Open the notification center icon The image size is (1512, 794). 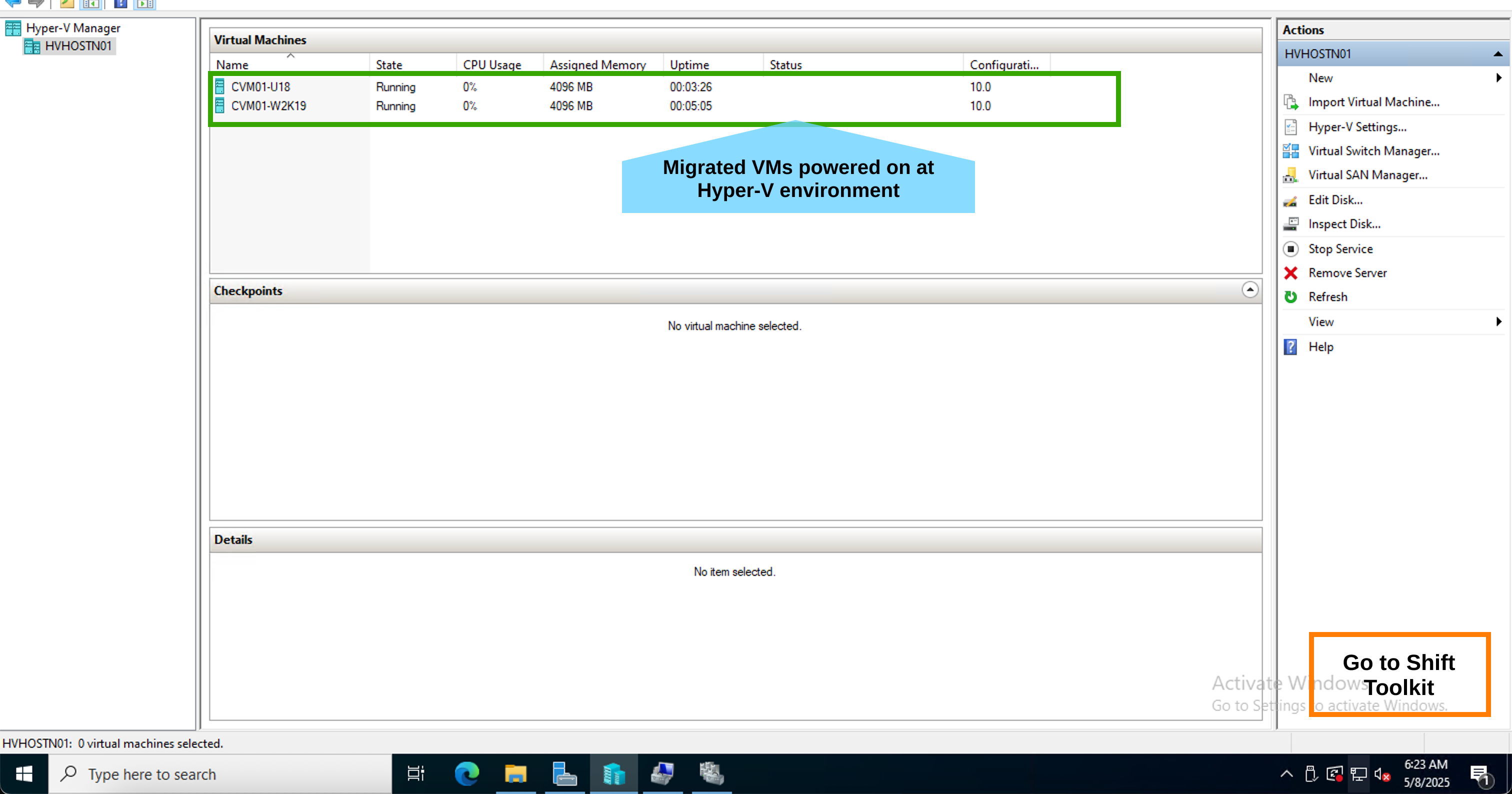(1480, 774)
